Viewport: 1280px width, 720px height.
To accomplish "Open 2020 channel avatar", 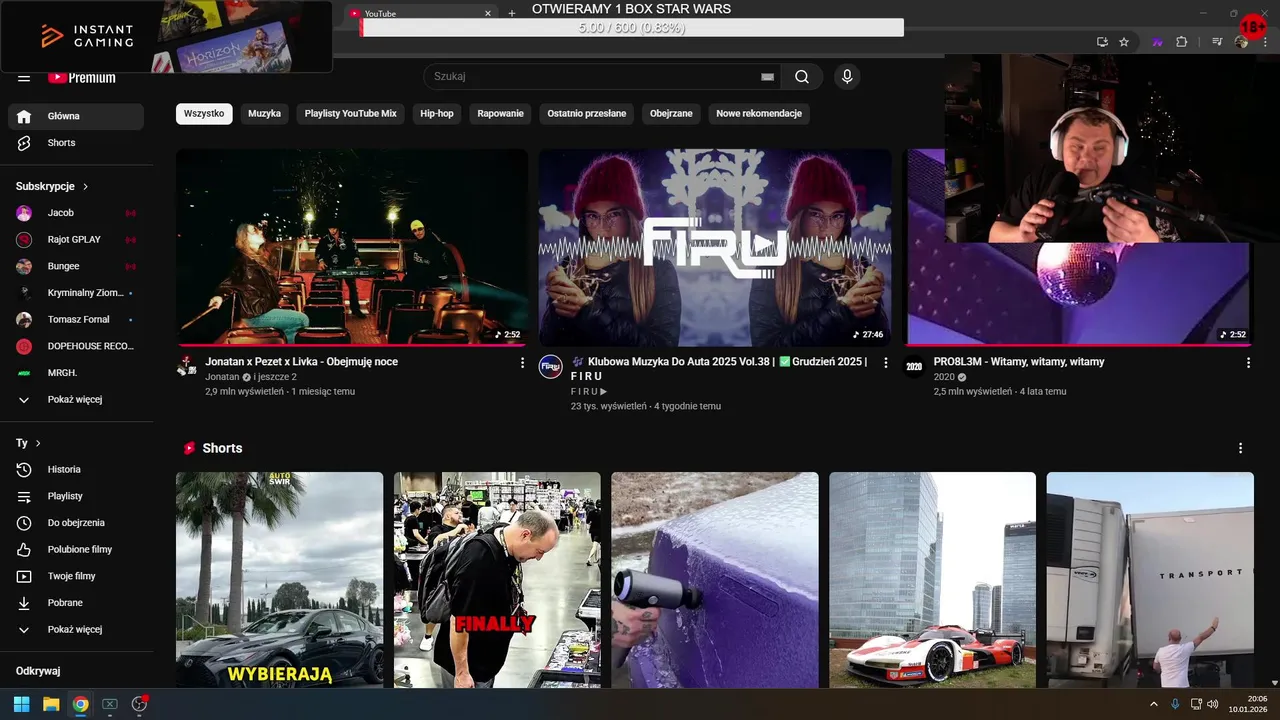I will (914, 366).
